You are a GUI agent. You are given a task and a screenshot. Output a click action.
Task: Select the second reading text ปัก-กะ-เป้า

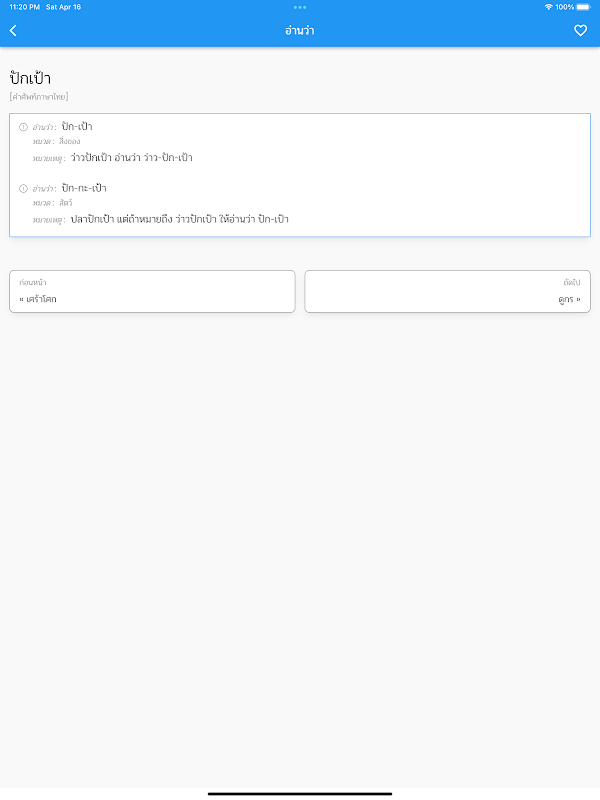click(84, 188)
